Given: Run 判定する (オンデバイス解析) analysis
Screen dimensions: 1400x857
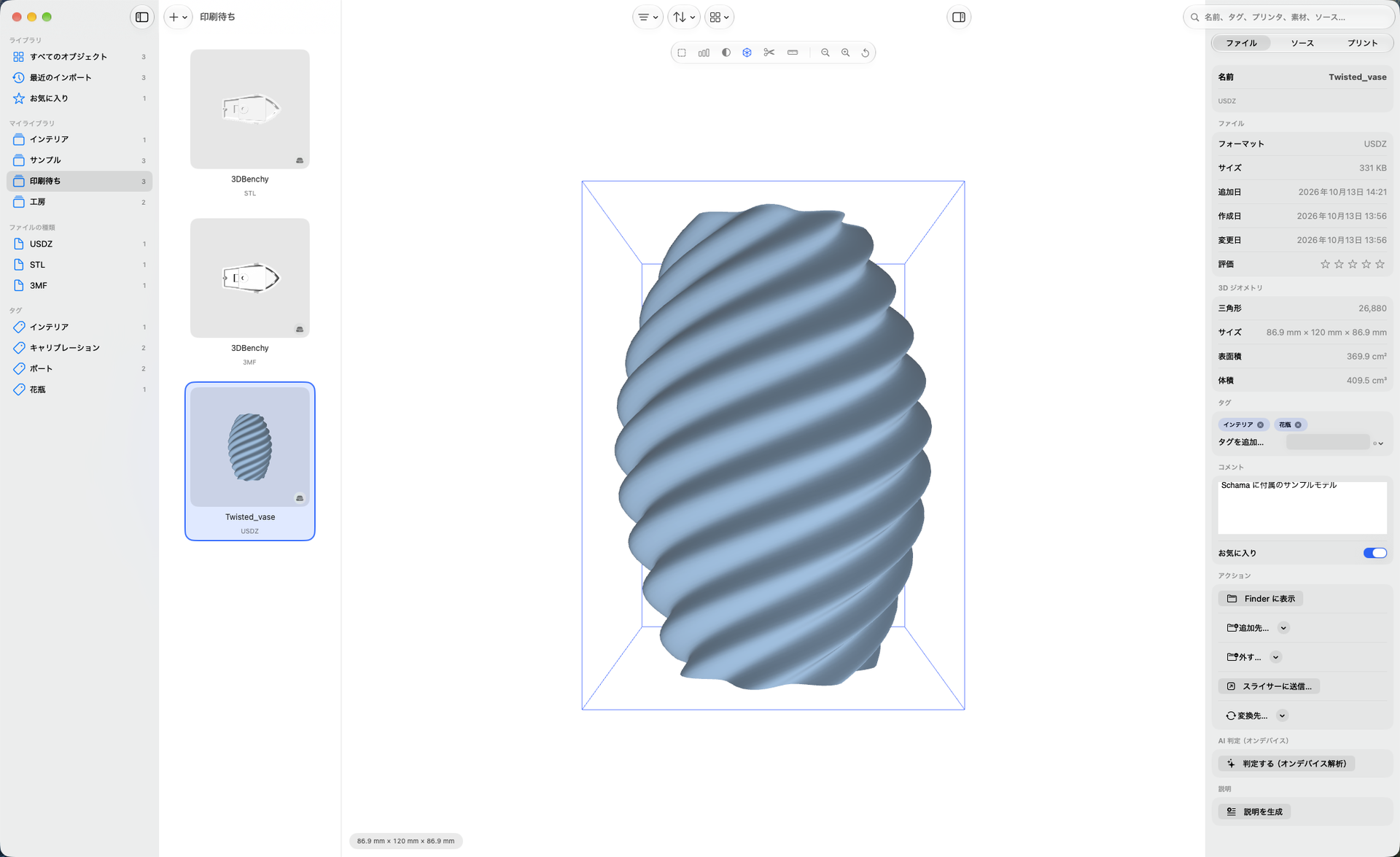Looking at the screenshot, I should [x=1286, y=764].
